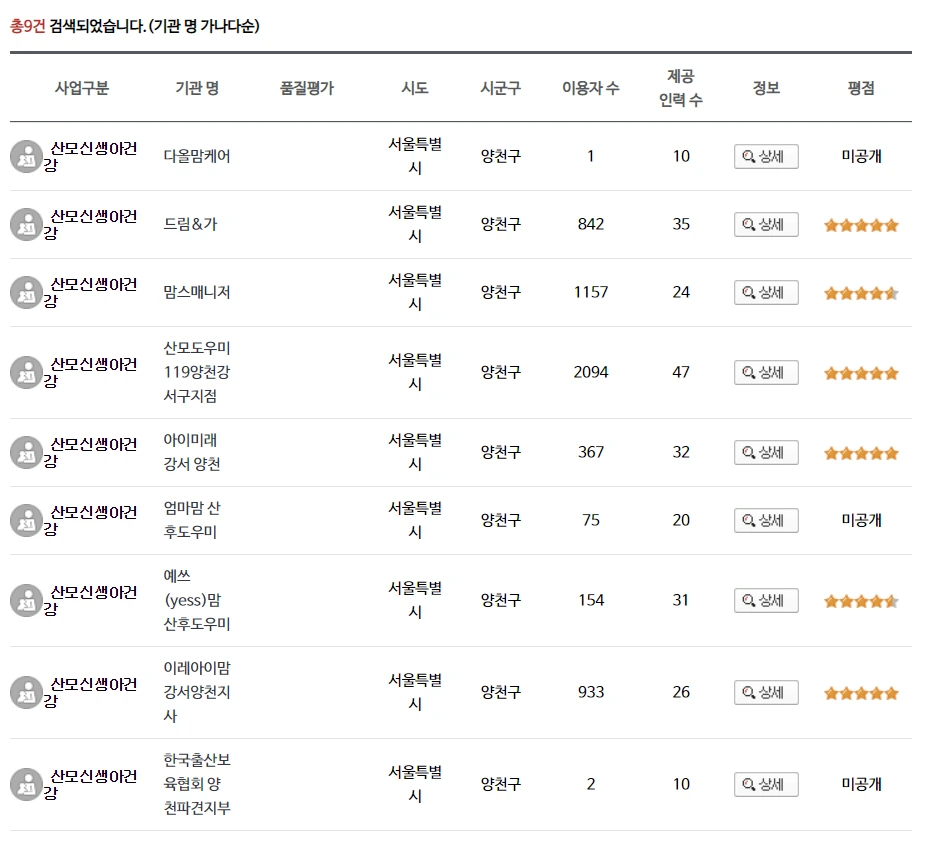Click the person icon for 한국출산보육협회 양천파견지부
936x844 pixels.
[25, 785]
